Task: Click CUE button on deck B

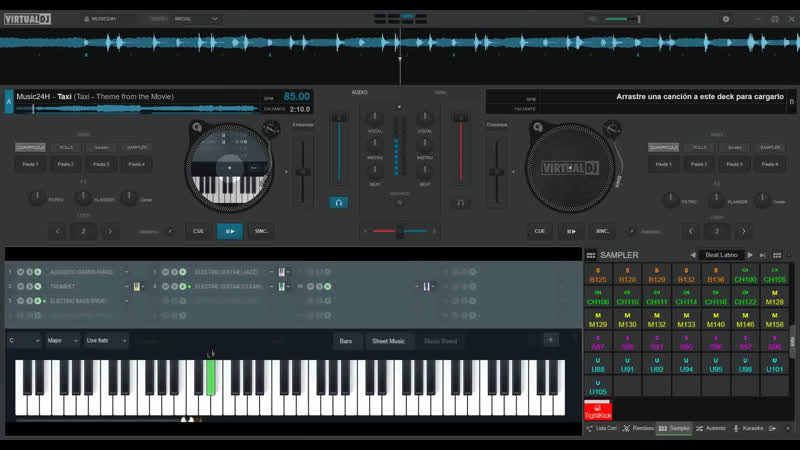Action: (x=539, y=231)
